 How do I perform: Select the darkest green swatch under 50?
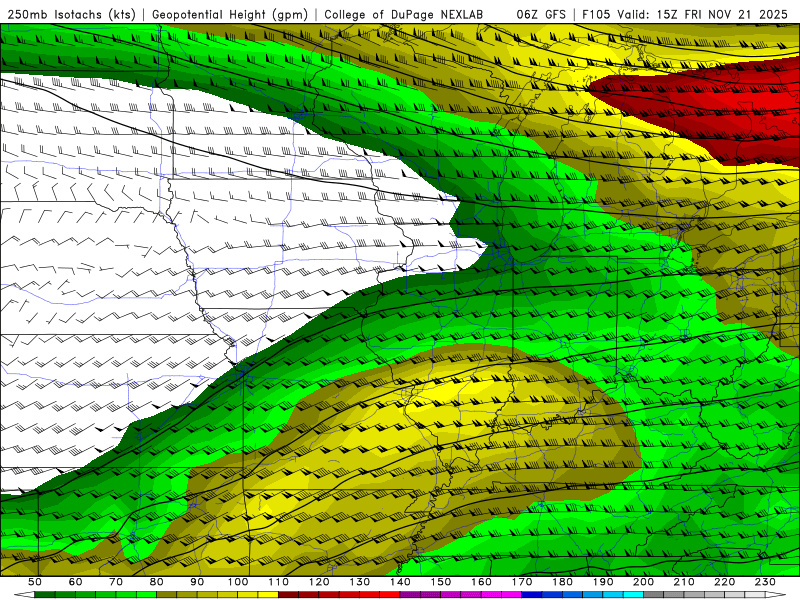coord(44,595)
